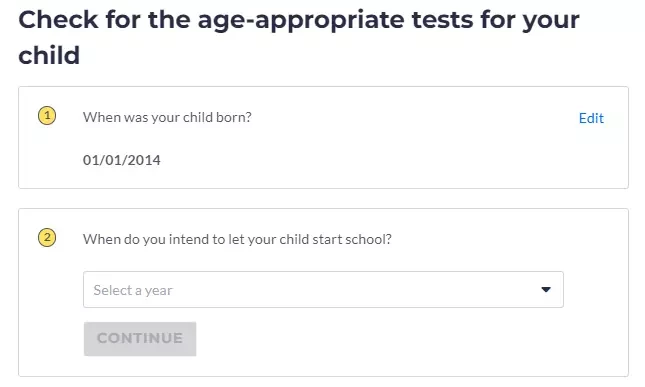Edit the child's birth date

tap(591, 118)
